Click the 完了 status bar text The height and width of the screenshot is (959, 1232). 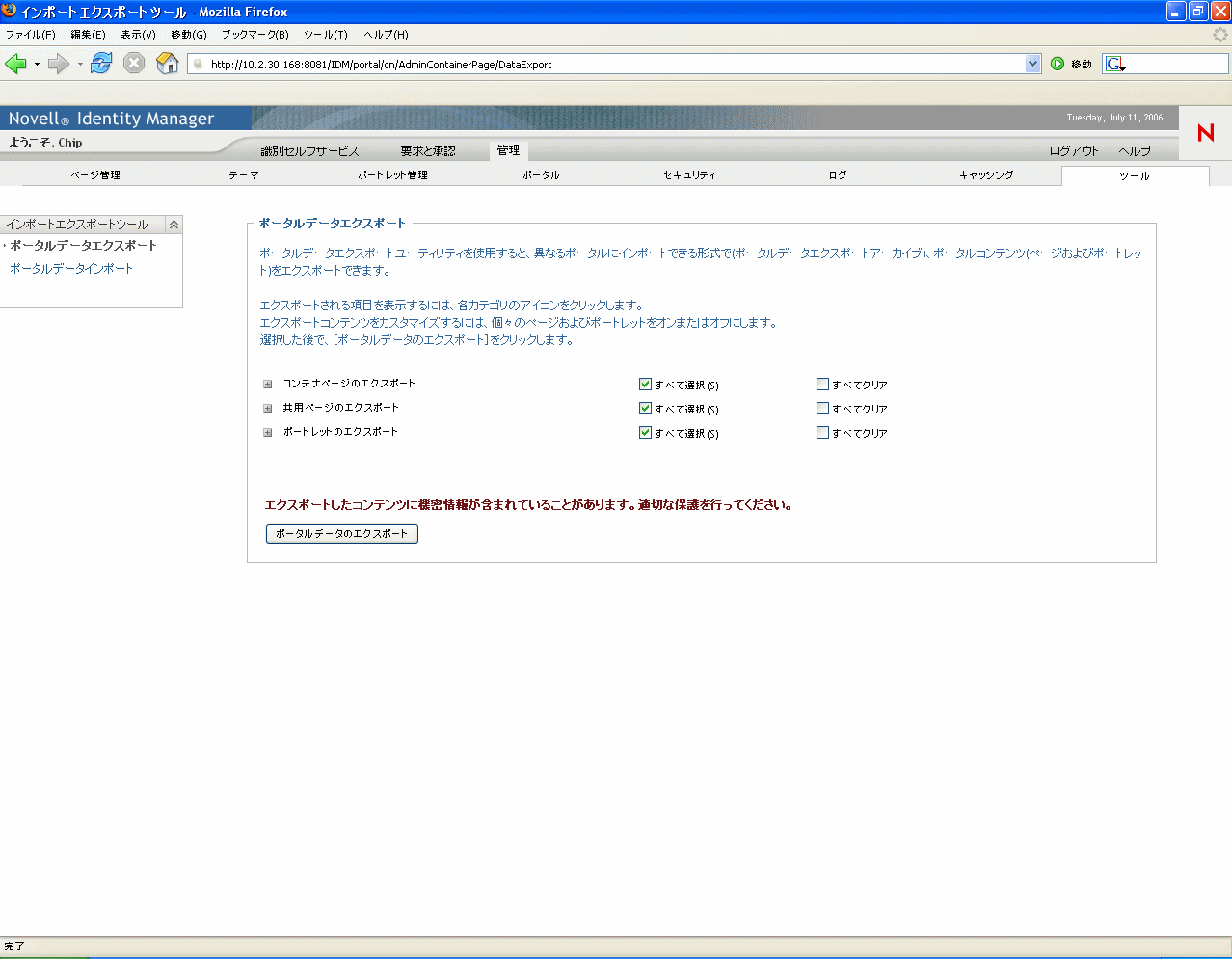click(14, 946)
